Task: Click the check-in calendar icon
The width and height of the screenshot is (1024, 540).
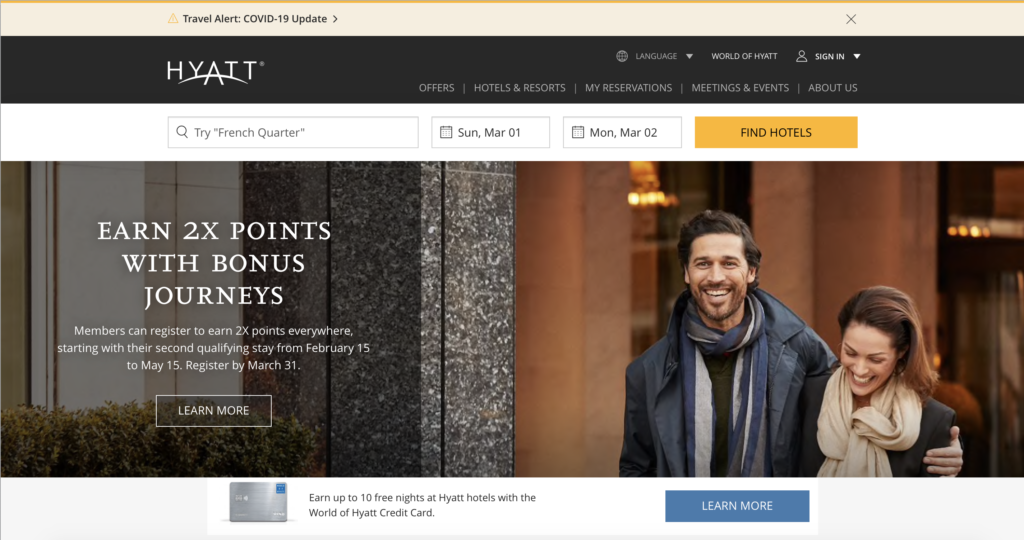Action: pyautogui.click(x=446, y=132)
